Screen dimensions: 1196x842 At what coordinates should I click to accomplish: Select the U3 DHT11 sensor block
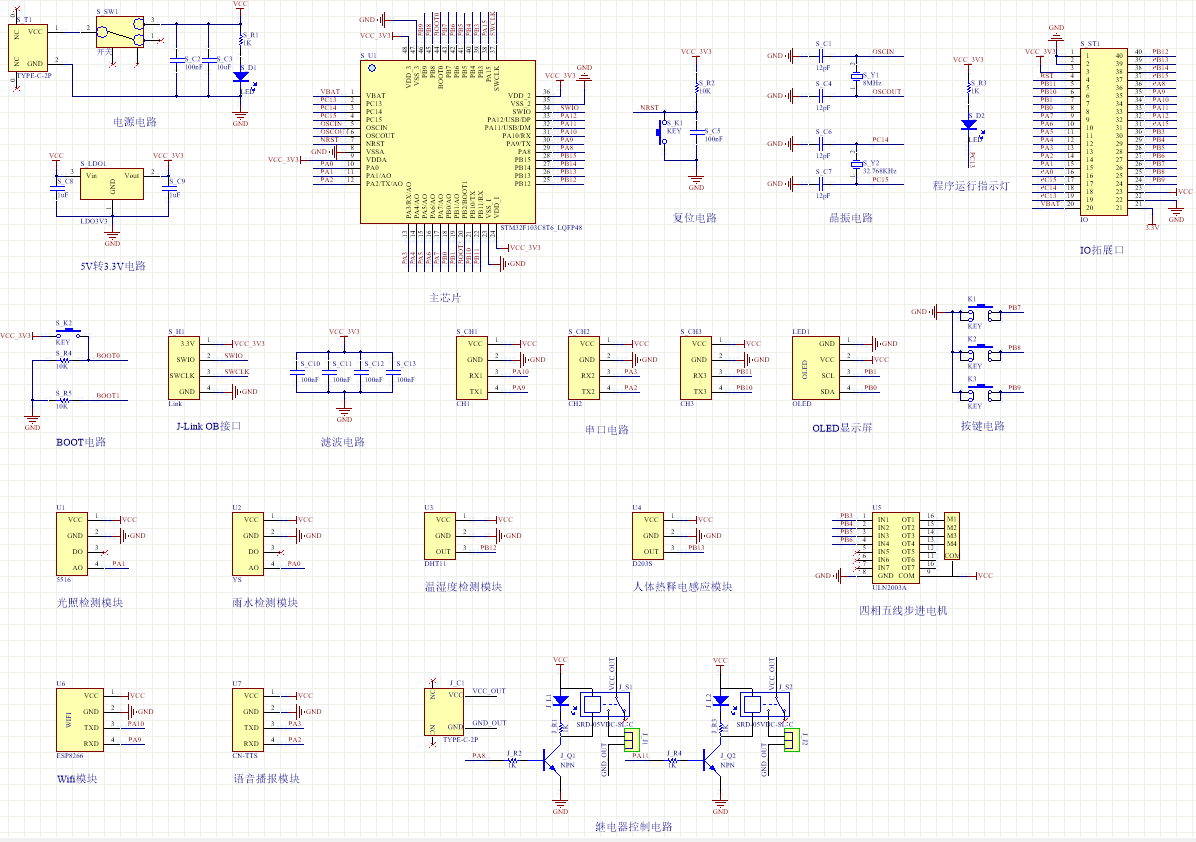pos(440,536)
